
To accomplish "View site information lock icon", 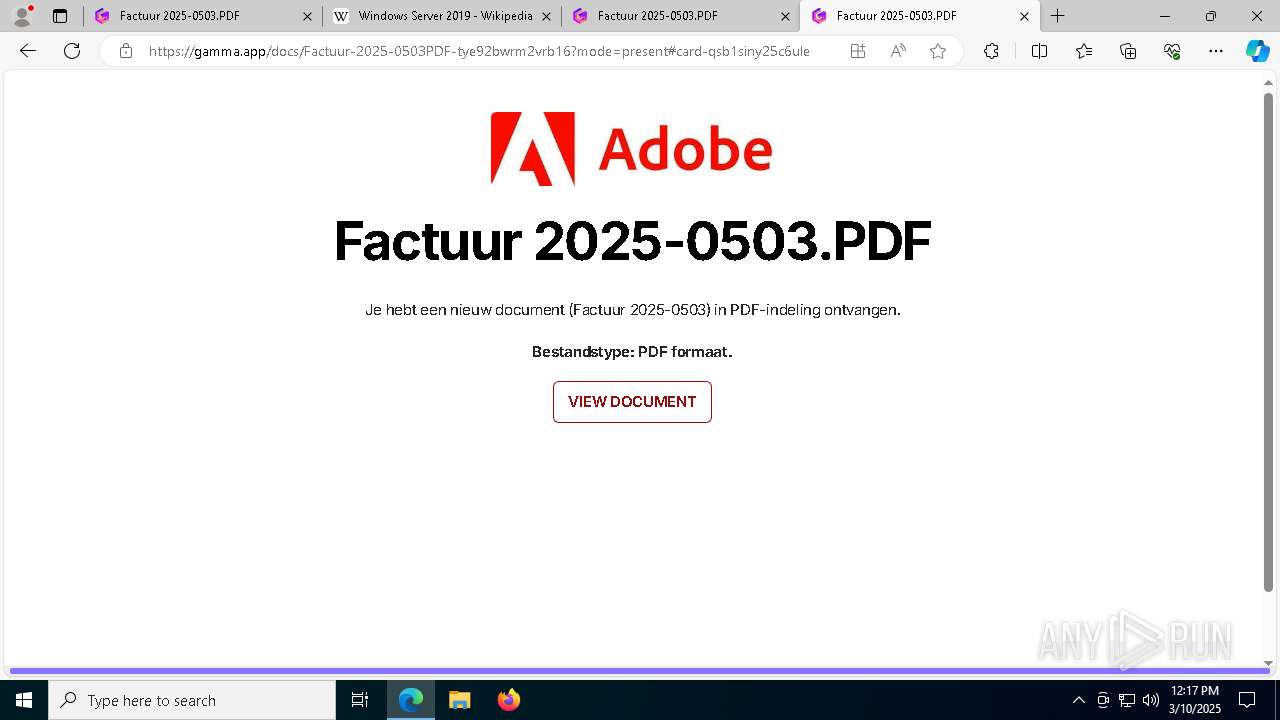I will [x=126, y=51].
